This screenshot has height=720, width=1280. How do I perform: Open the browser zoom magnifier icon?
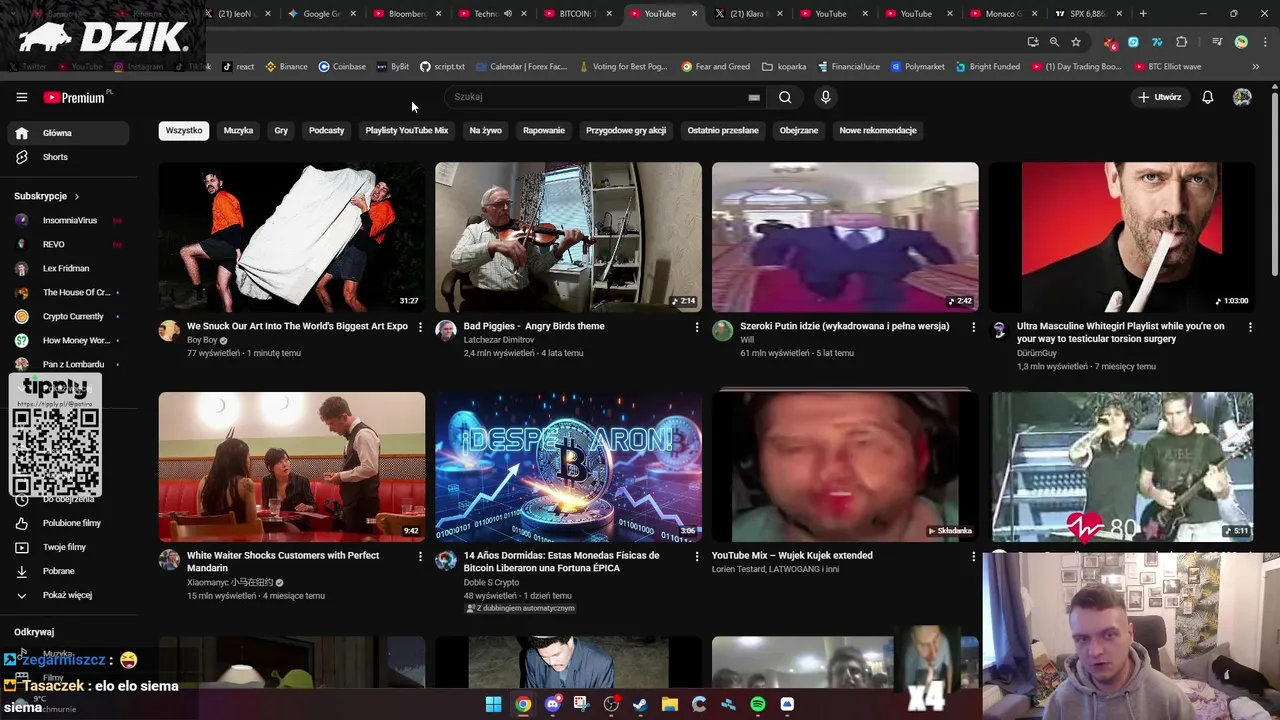tap(1054, 42)
